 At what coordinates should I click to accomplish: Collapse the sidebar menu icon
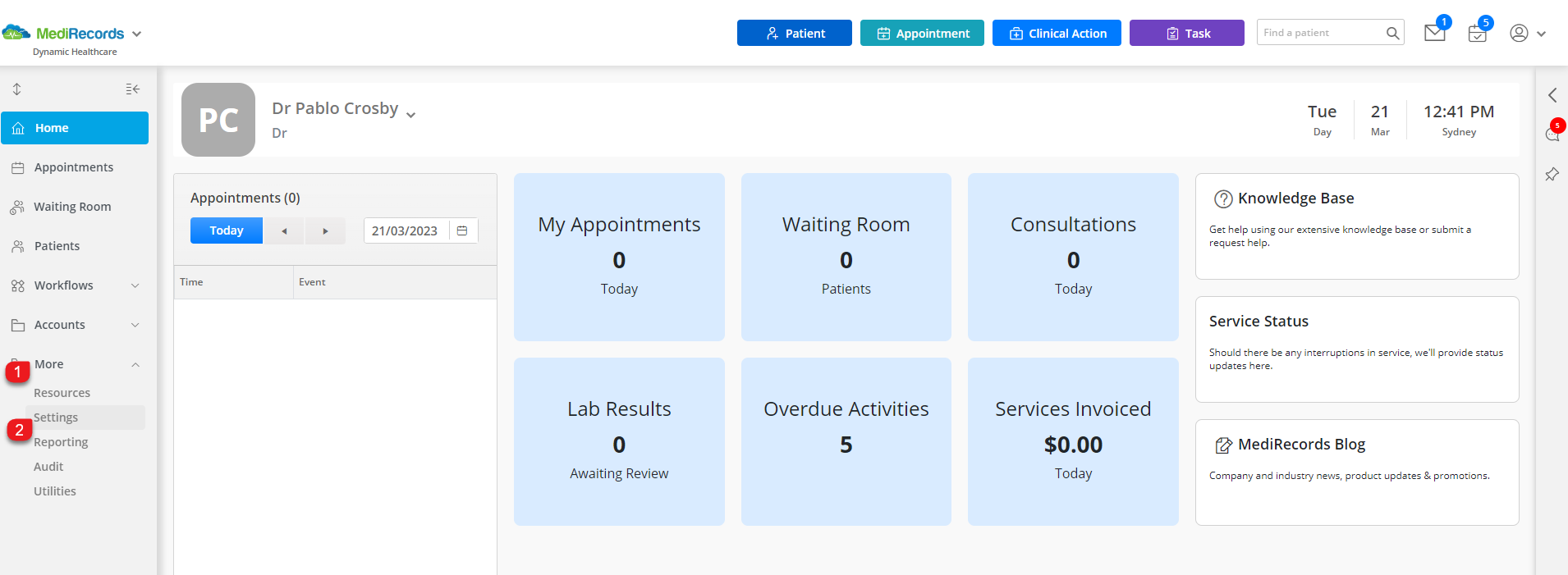click(x=132, y=89)
